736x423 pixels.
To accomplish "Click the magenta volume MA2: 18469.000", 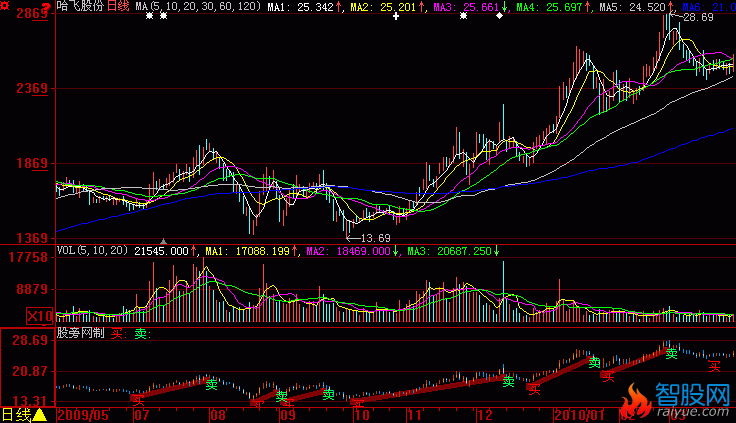I will (348, 251).
